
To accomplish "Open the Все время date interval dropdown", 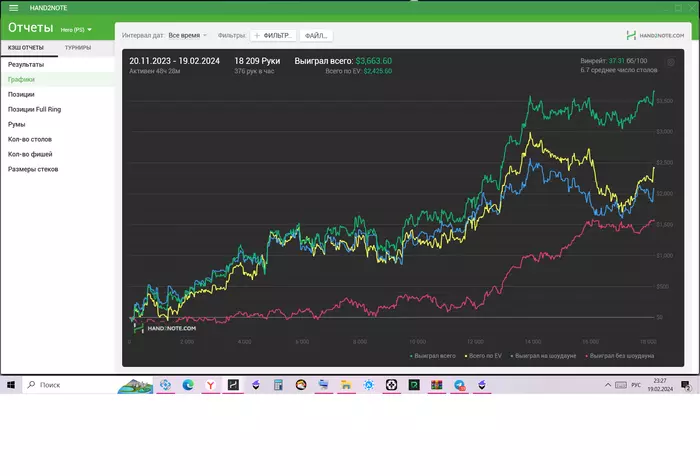I will (x=188, y=35).
